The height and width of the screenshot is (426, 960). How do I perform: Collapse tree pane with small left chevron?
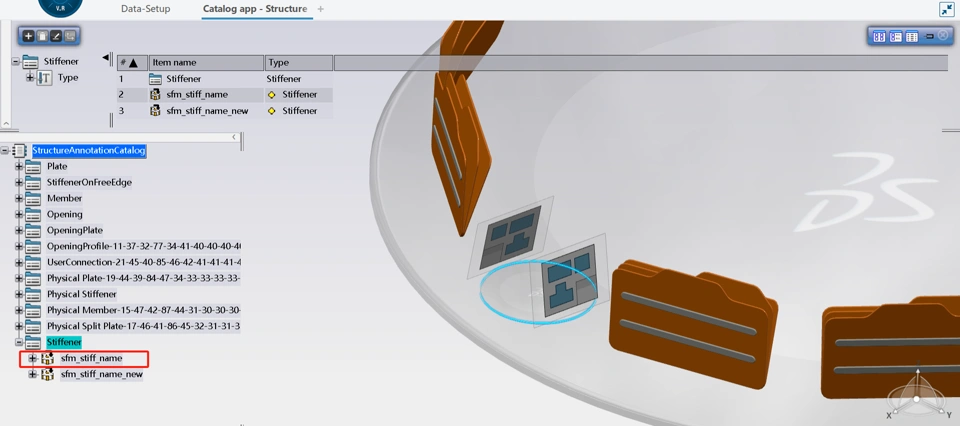tap(234, 137)
